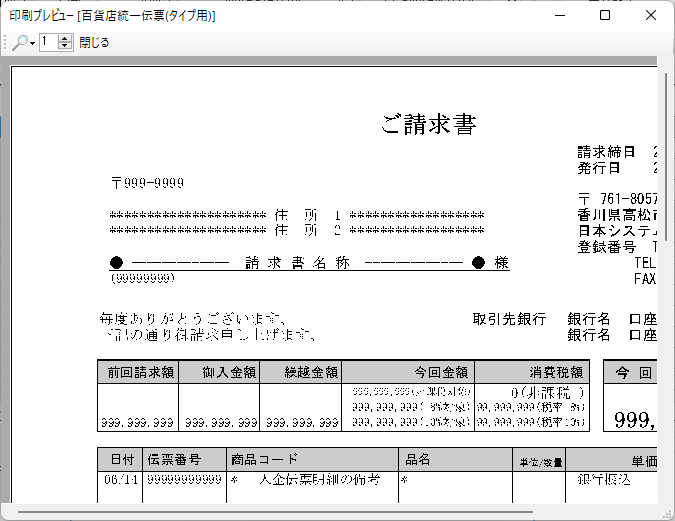Click the 〒999-9999 postal code text
This screenshot has height=521, width=675.
(x=148, y=183)
